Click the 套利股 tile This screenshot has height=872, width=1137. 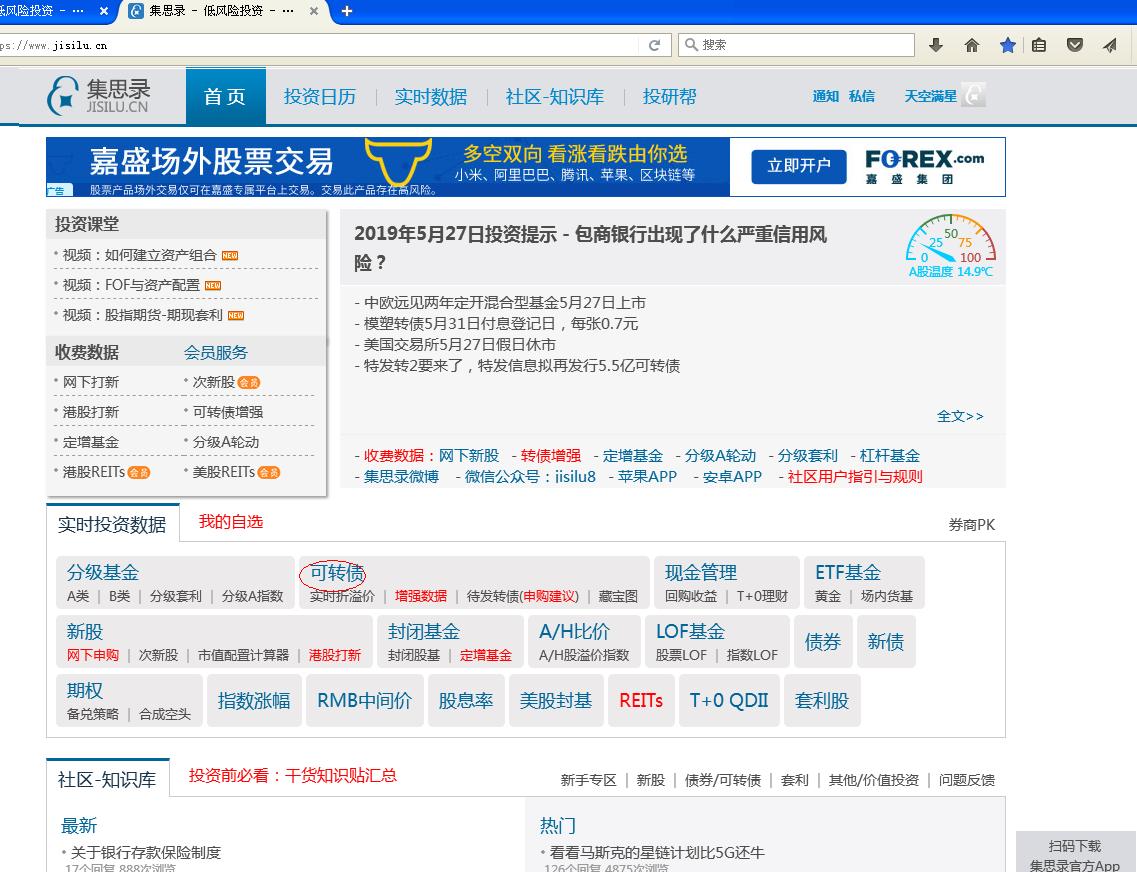click(822, 701)
